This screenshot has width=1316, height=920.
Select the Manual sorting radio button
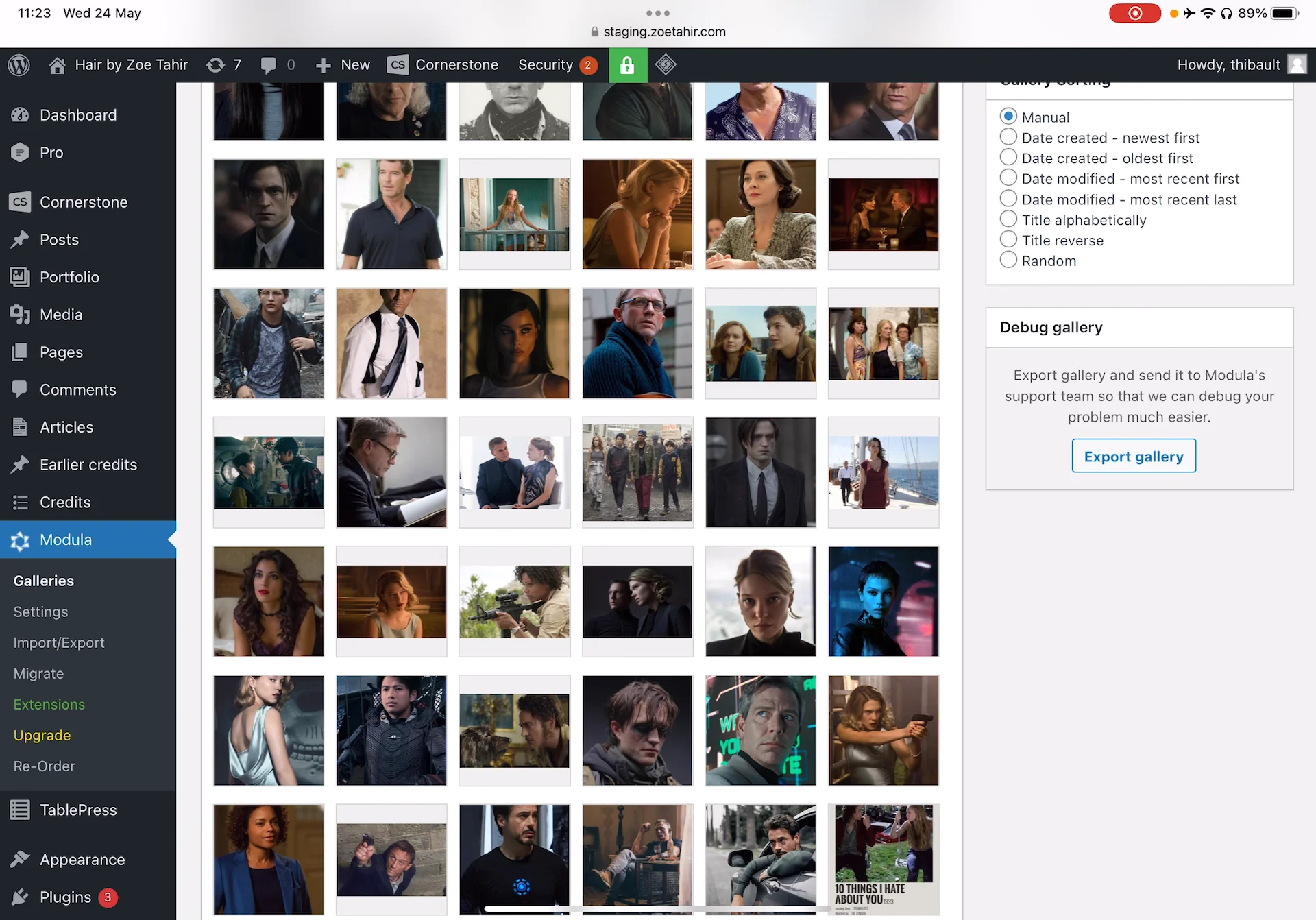click(1008, 117)
